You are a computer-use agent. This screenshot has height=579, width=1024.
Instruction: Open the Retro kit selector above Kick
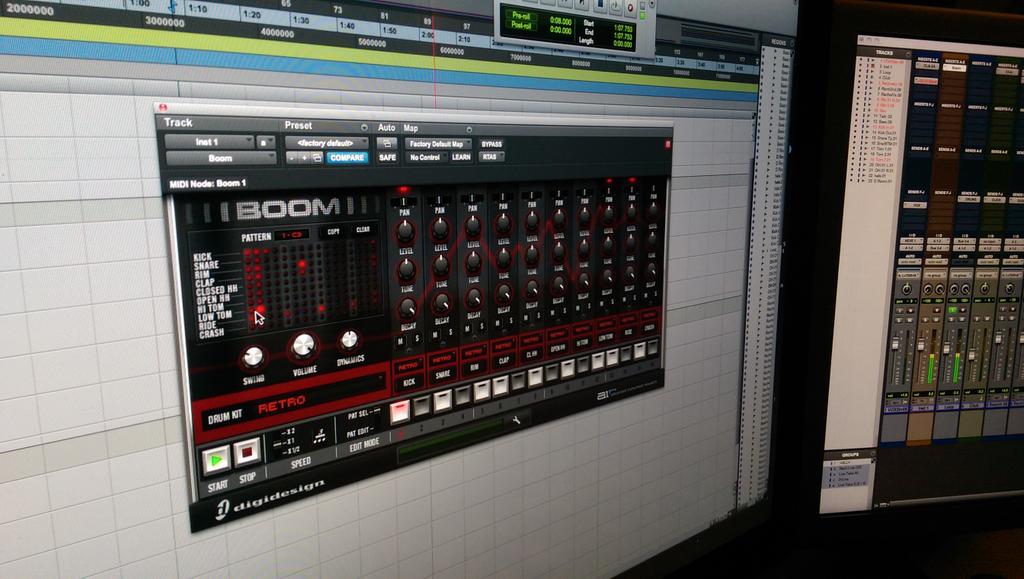pyautogui.click(x=408, y=366)
